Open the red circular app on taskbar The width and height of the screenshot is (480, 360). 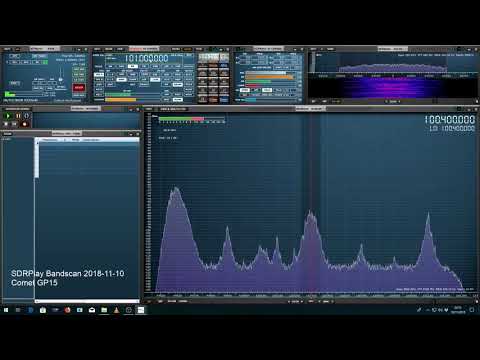click(67, 310)
